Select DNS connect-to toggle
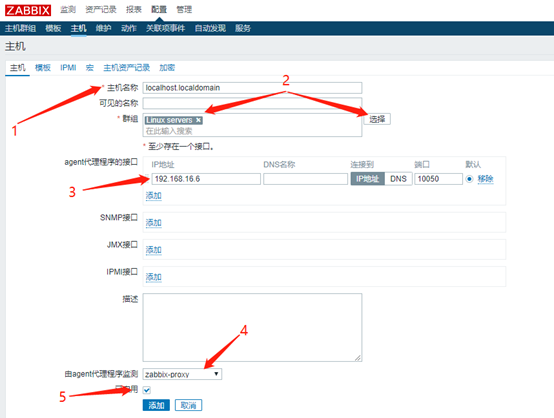The width and height of the screenshot is (554, 418). (398, 179)
